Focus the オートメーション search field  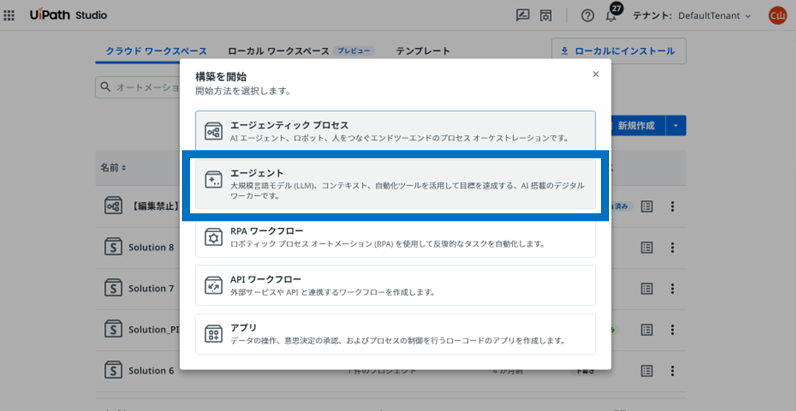(x=138, y=87)
